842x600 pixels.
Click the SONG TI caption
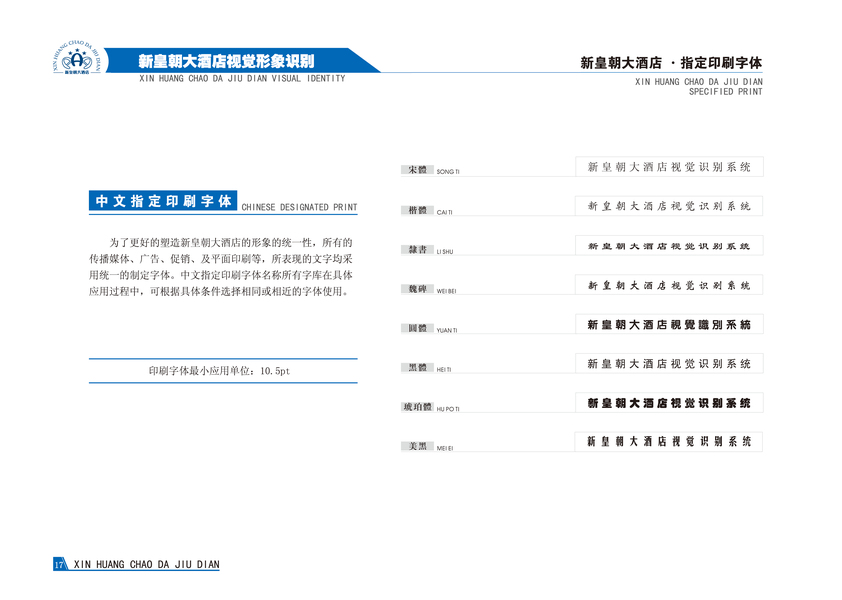(x=448, y=172)
